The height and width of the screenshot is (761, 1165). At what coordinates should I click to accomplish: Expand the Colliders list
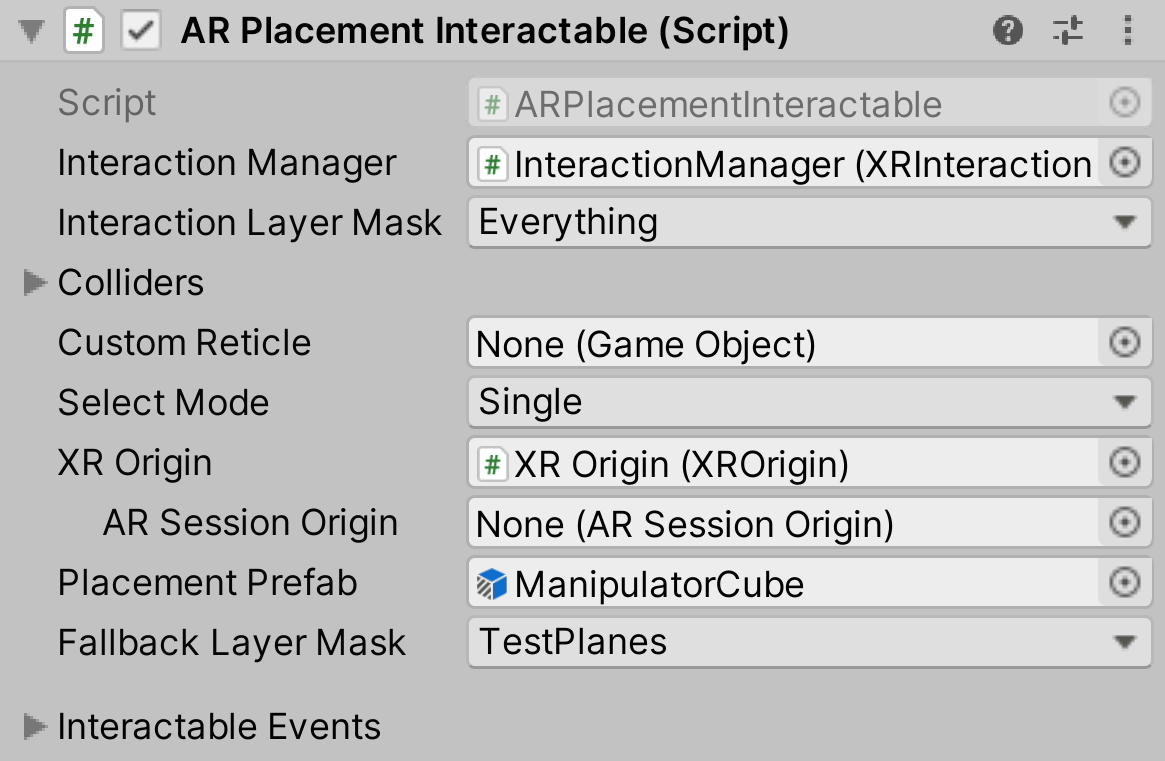[x=36, y=283]
